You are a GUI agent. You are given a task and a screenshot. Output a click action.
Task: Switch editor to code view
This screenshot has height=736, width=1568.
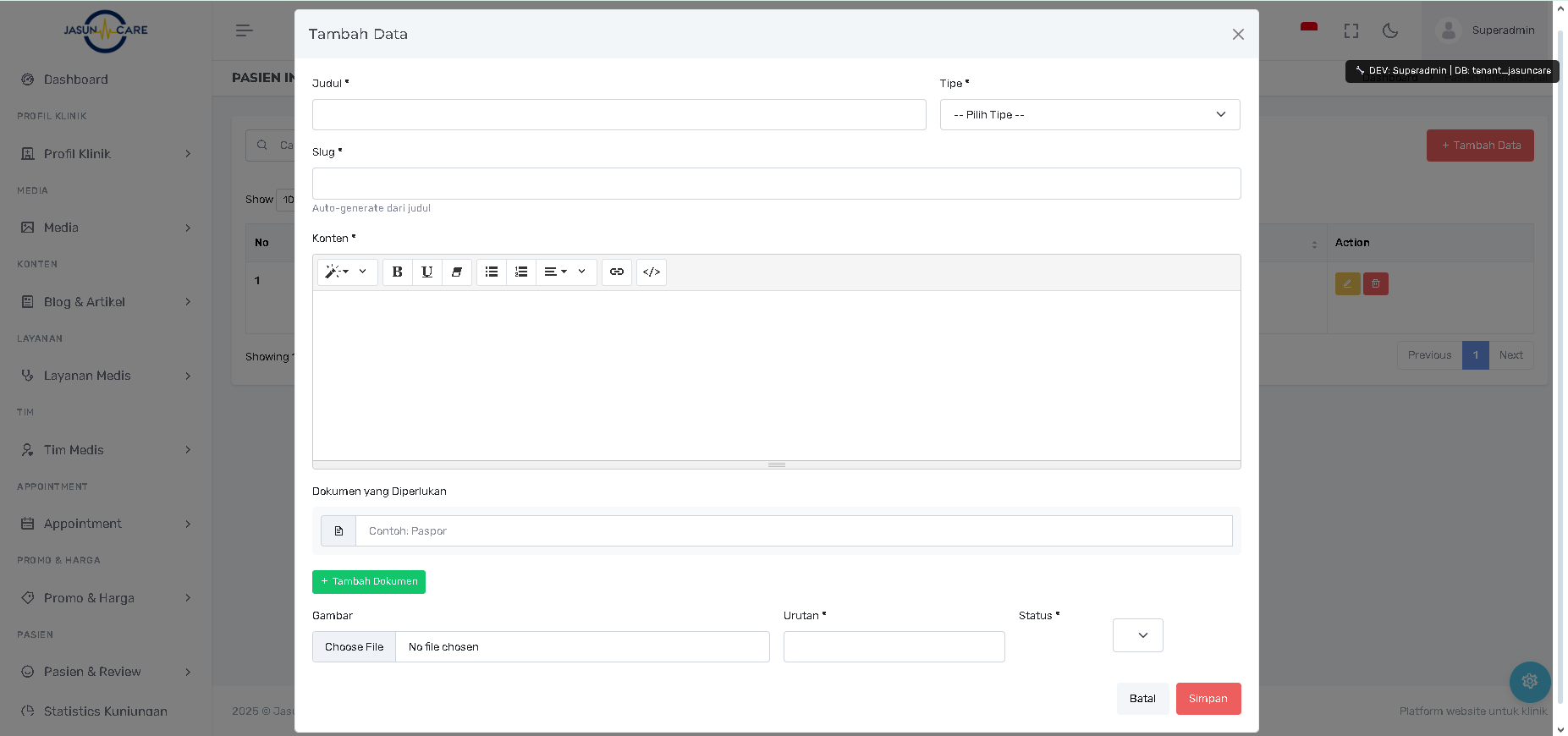[652, 272]
